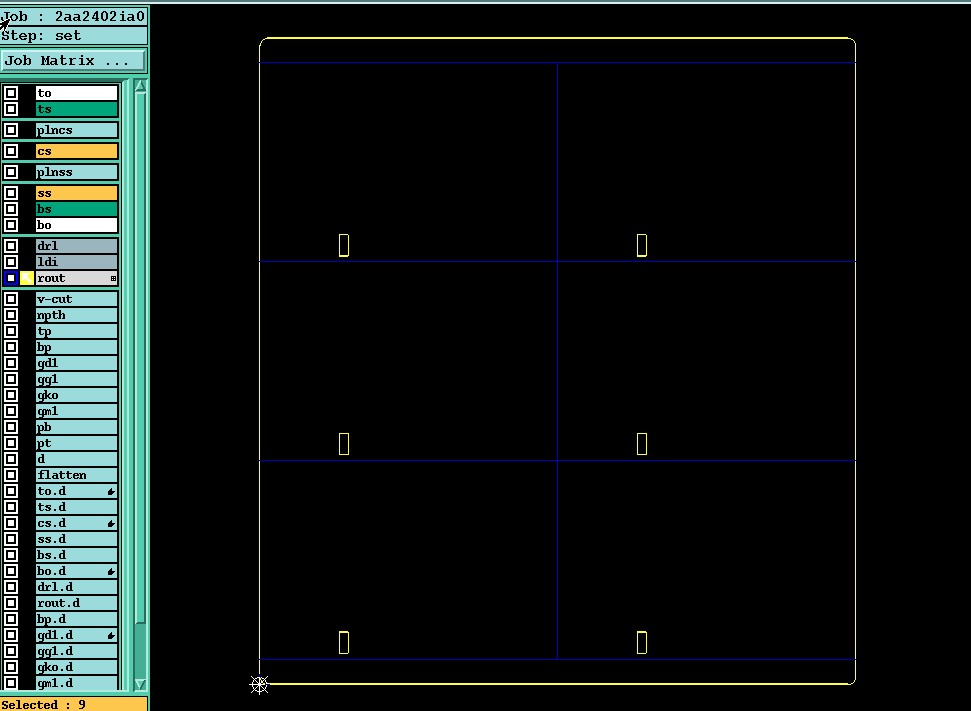
Task: Select the ss layer name
Action: click(x=77, y=193)
